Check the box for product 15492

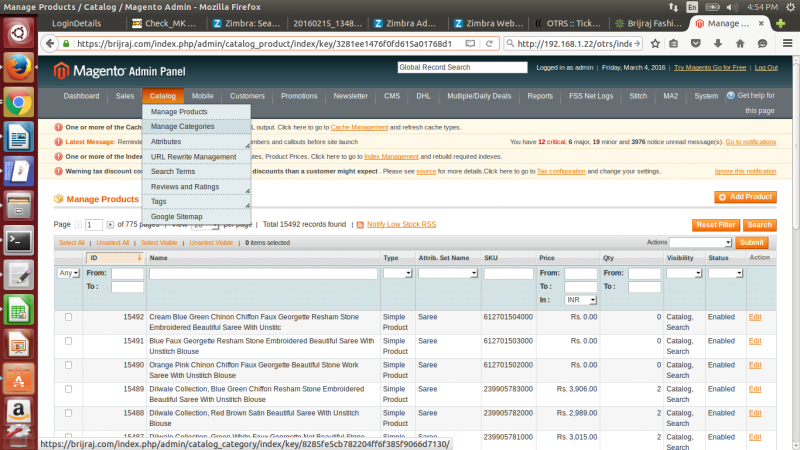(68, 317)
